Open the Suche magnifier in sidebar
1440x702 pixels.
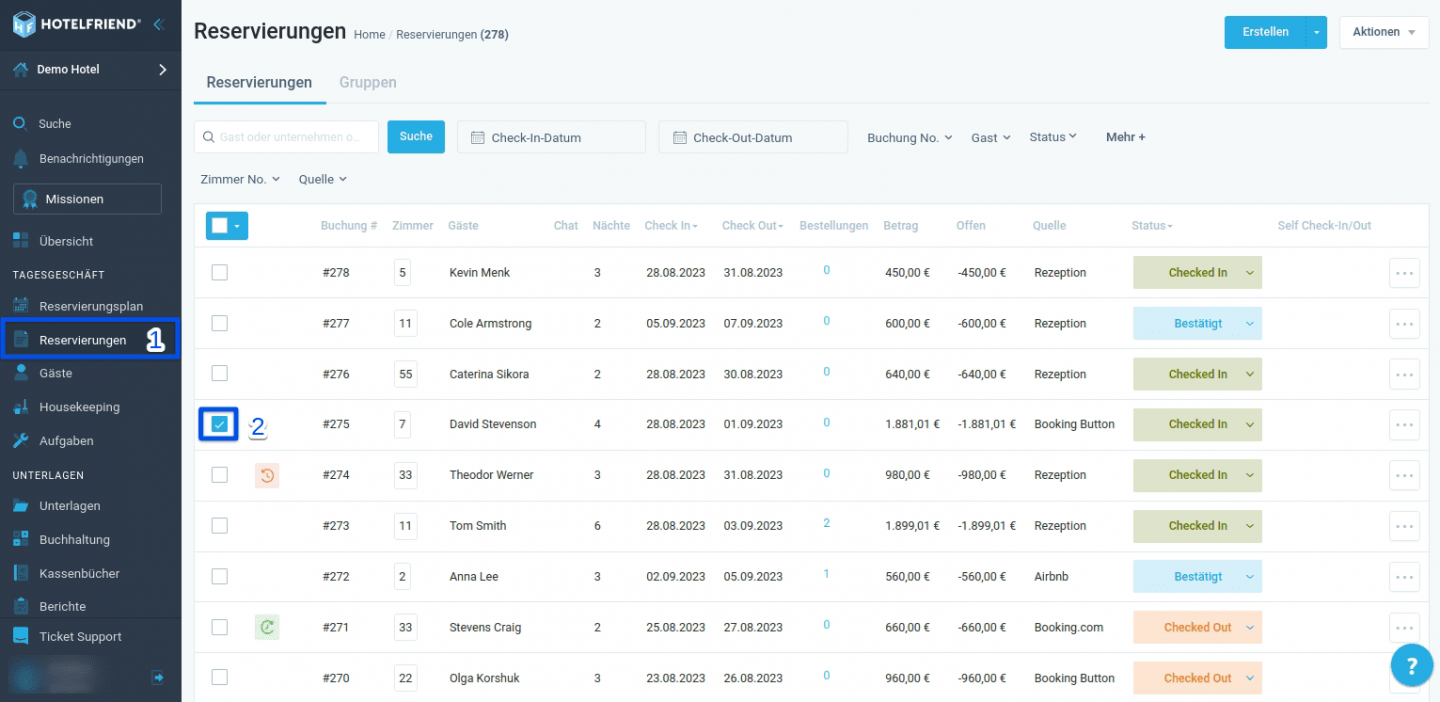click(20, 124)
